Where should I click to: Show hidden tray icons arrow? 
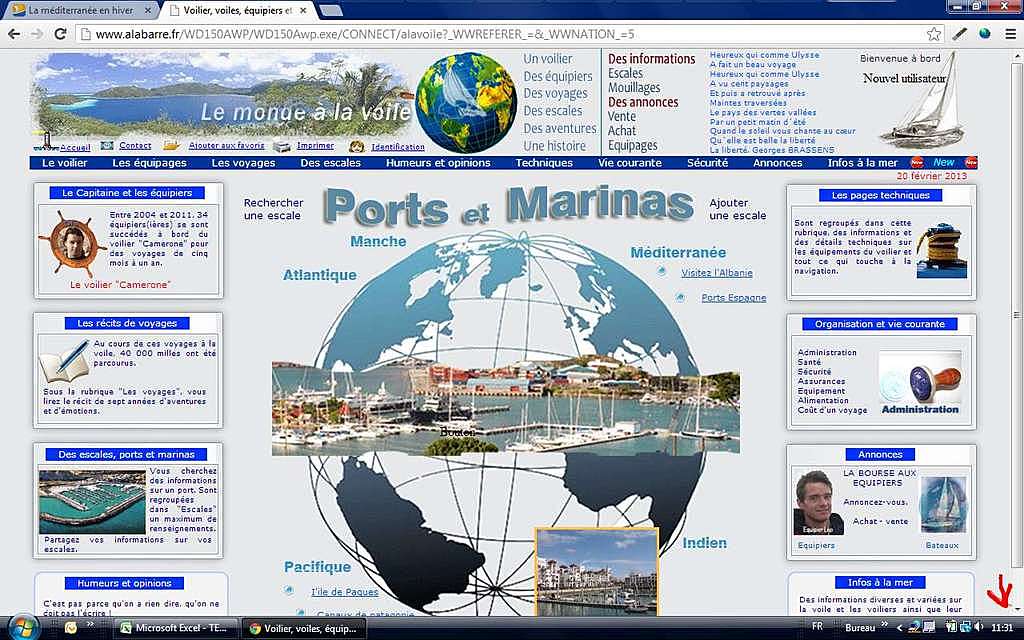(x=899, y=628)
